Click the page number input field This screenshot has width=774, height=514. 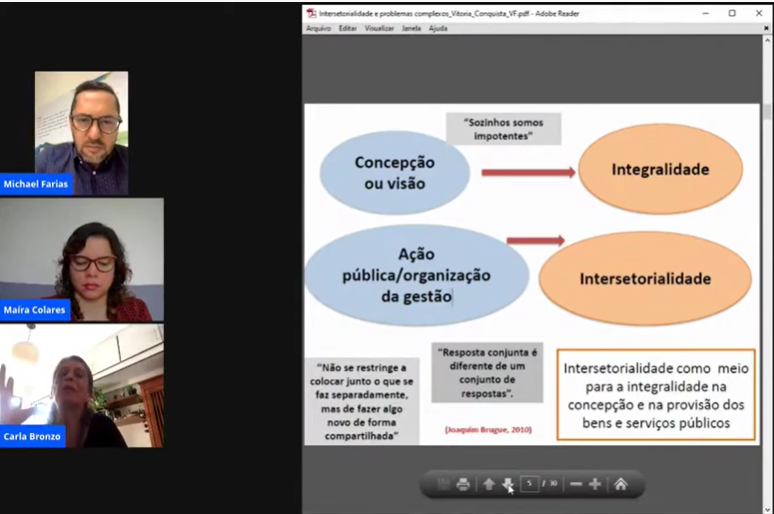pos(530,485)
